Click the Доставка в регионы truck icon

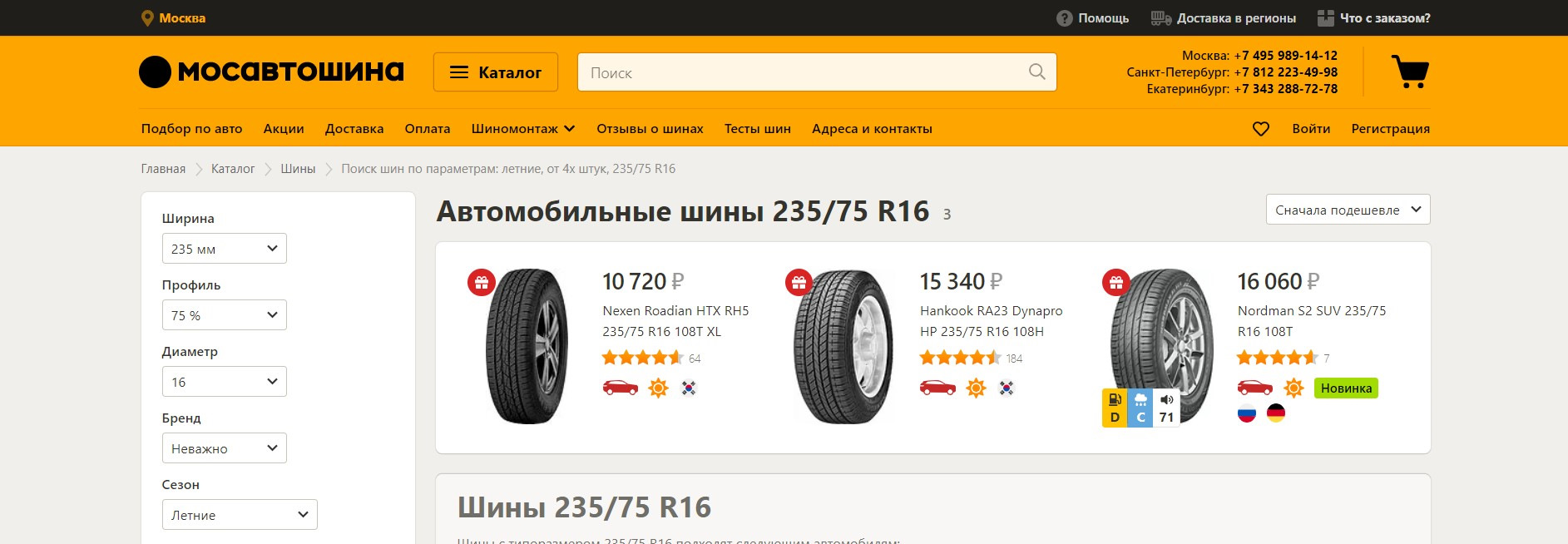tap(1161, 18)
